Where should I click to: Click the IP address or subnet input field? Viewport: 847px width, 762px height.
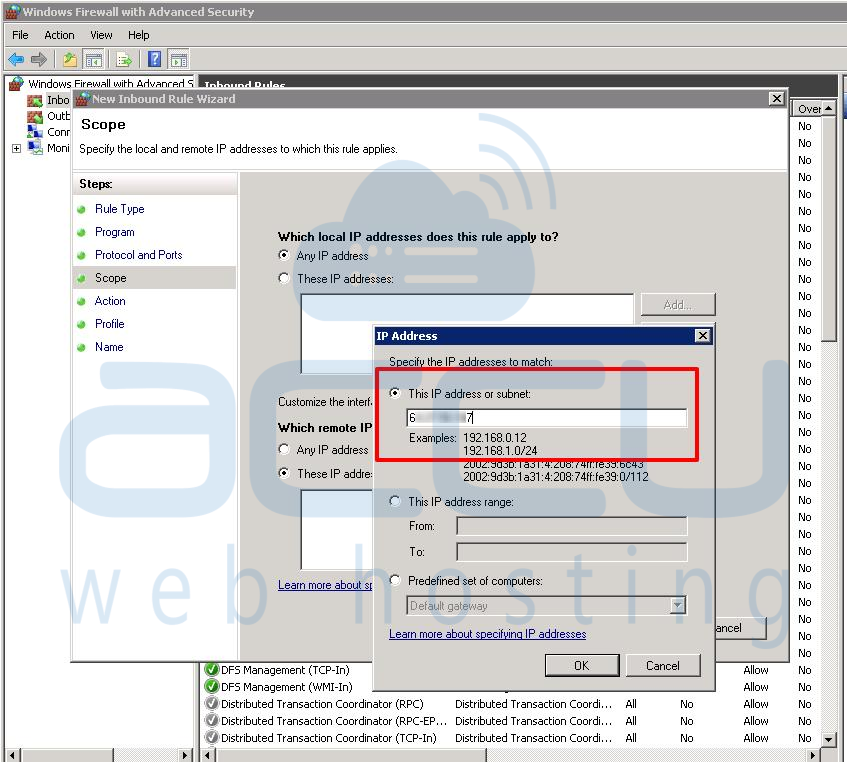pos(546,417)
